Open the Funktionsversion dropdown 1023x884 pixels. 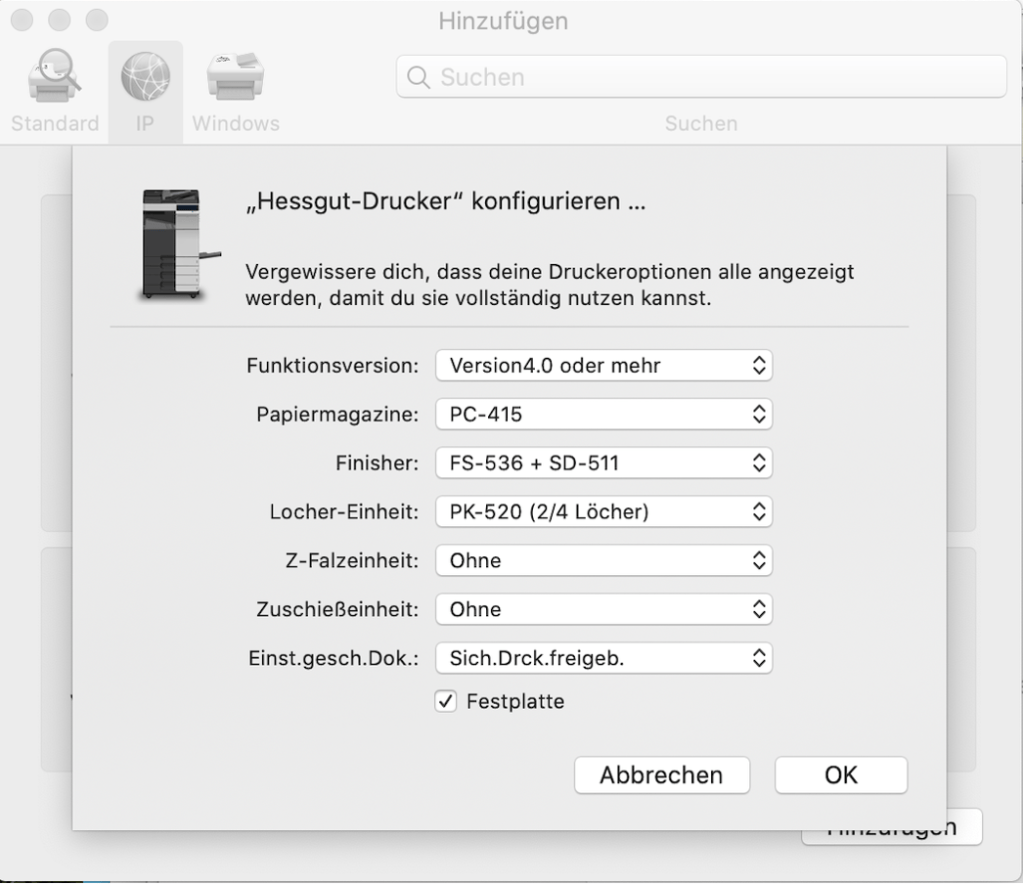point(604,366)
